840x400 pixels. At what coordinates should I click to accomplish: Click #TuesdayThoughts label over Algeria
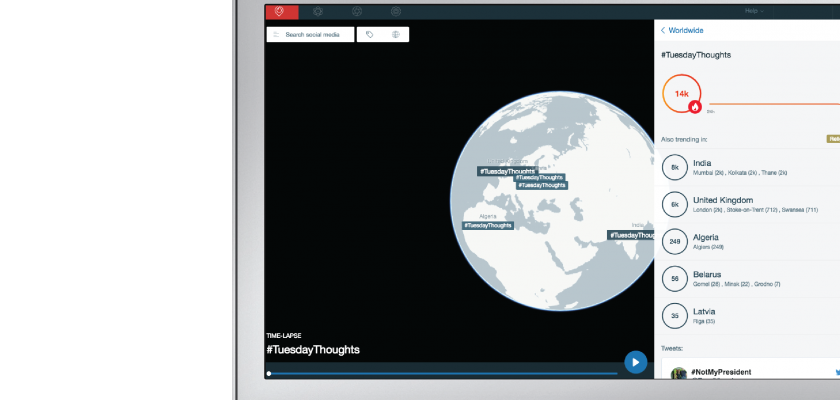(488, 225)
